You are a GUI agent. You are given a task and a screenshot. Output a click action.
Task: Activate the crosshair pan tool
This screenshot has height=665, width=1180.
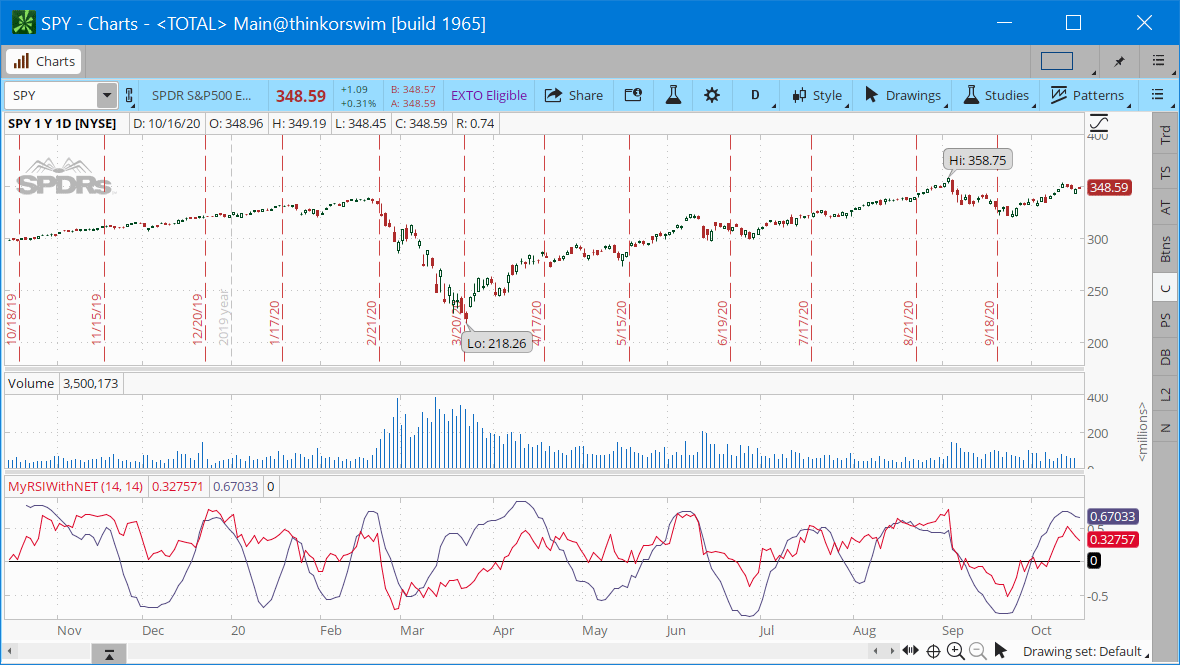tap(933, 651)
